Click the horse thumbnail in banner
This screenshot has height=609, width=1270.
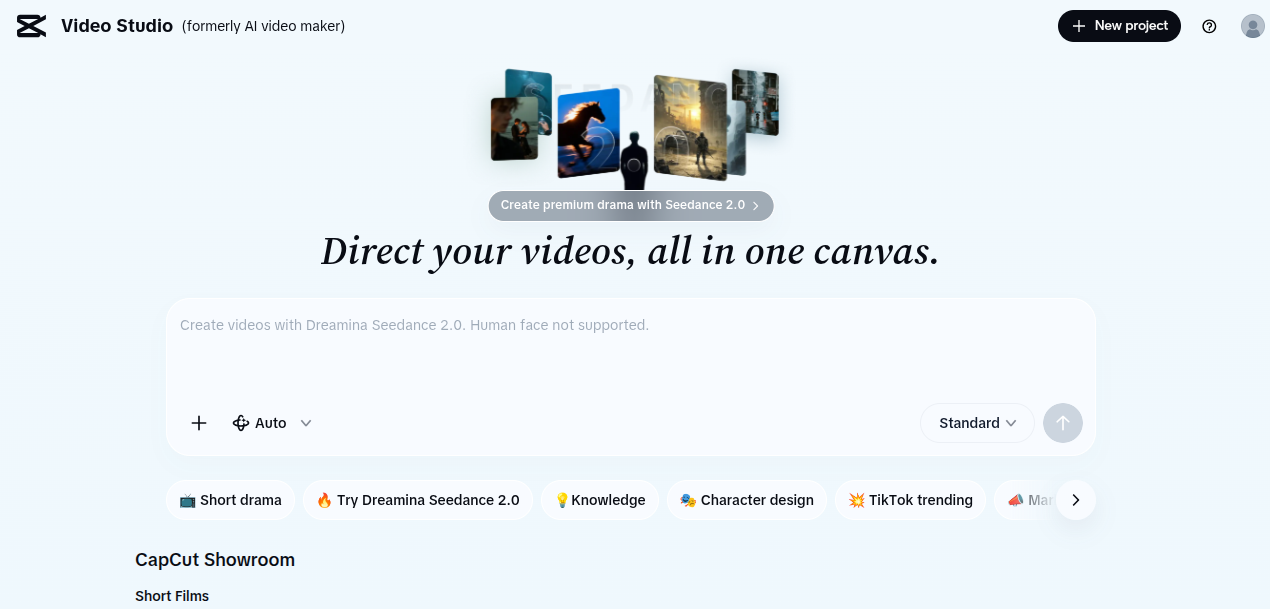(588, 131)
